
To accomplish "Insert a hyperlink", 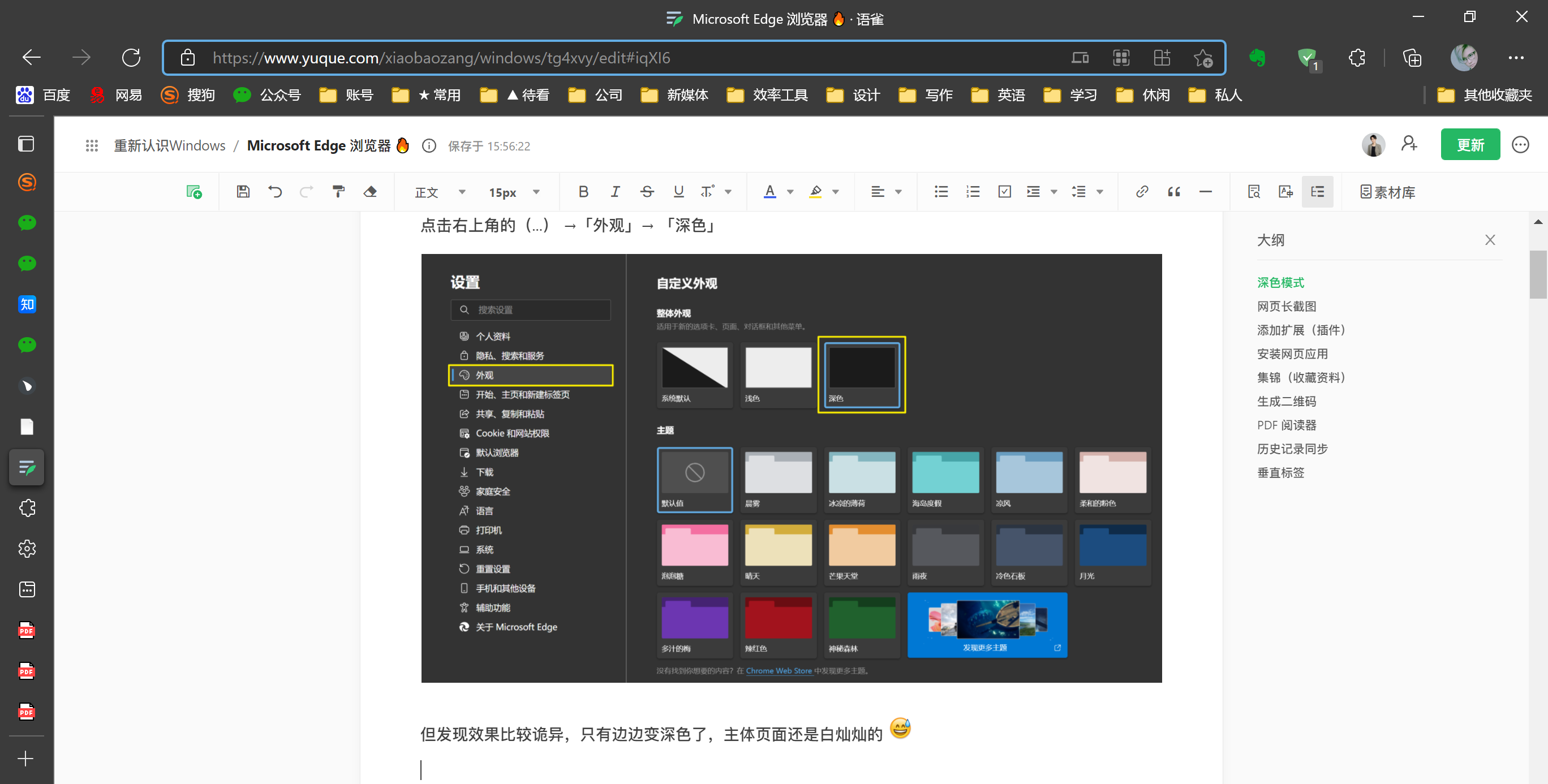I will (x=1142, y=192).
